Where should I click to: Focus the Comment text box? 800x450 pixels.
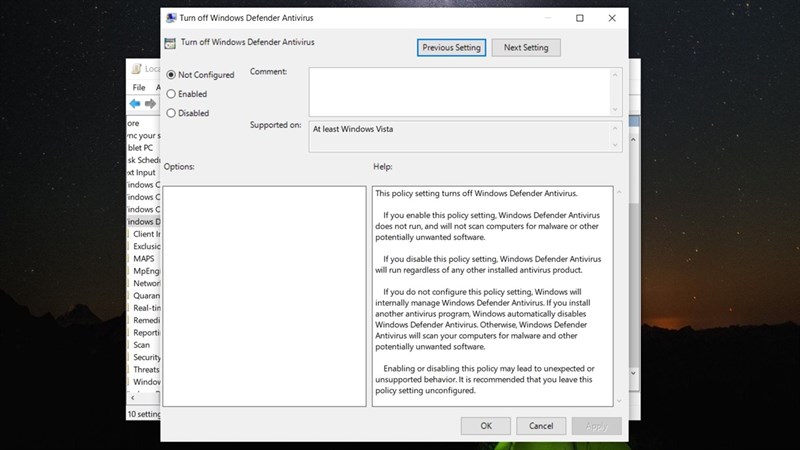tap(459, 92)
